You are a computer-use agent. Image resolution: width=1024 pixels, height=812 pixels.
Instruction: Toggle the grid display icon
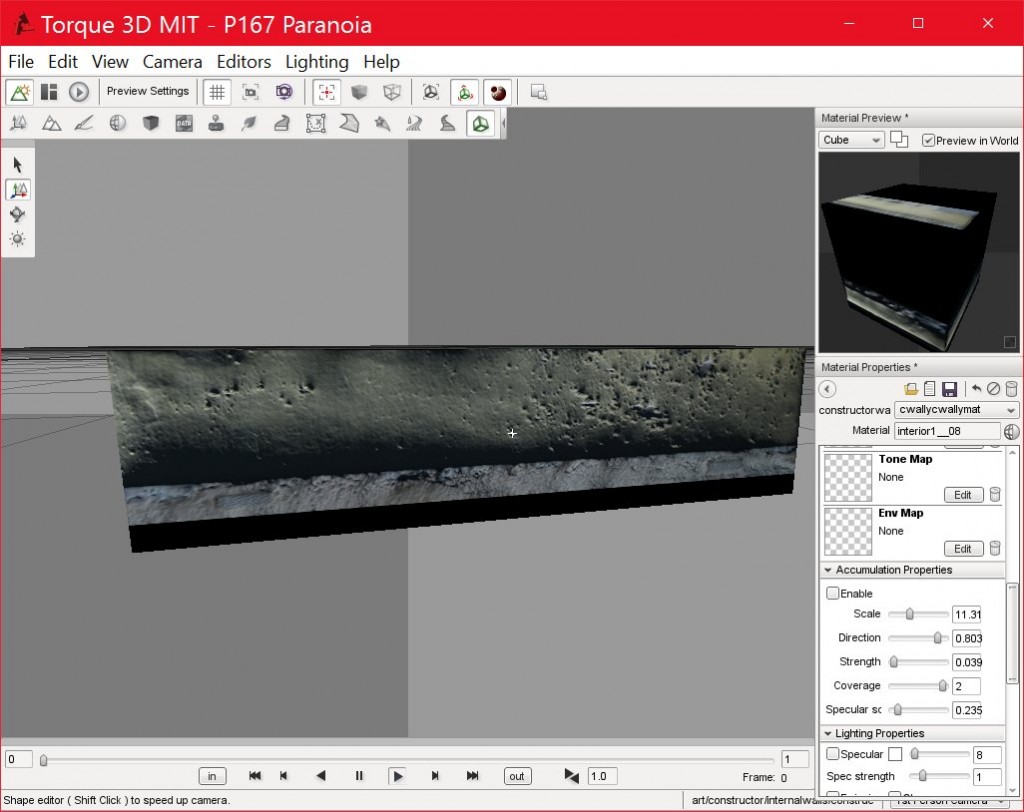pyautogui.click(x=218, y=91)
